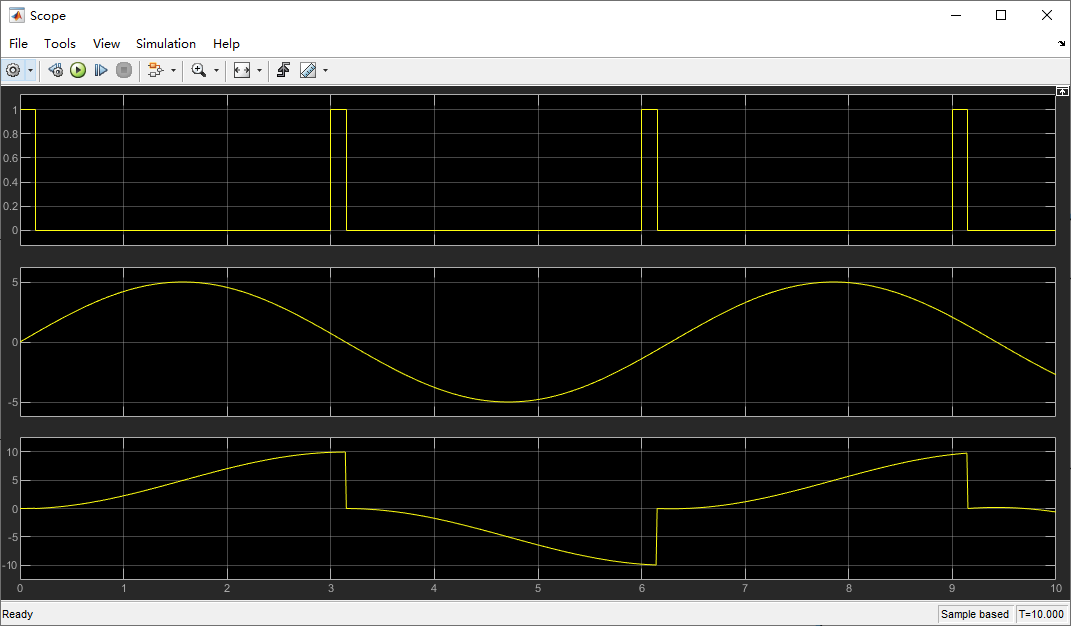Screen dimensions: 1071x626
Task: Click the Scope MATLAB icon in the title bar
Action: [16, 15]
